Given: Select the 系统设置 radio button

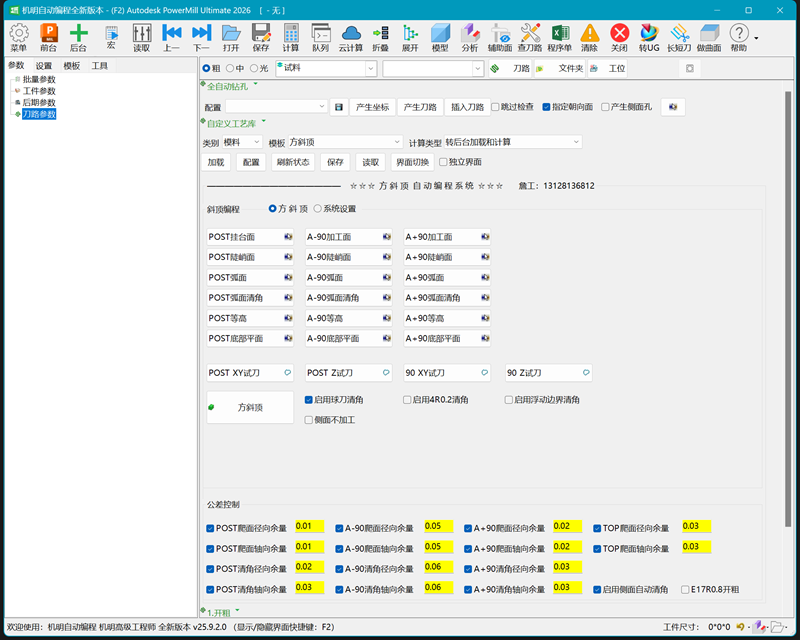Looking at the screenshot, I should pyautogui.click(x=318, y=209).
